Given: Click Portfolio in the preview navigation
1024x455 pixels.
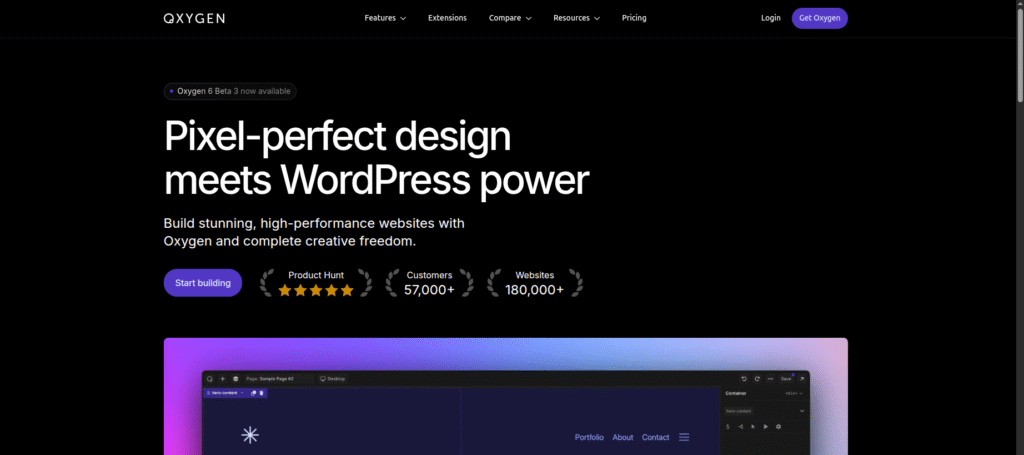Looking at the screenshot, I should tap(589, 437).
